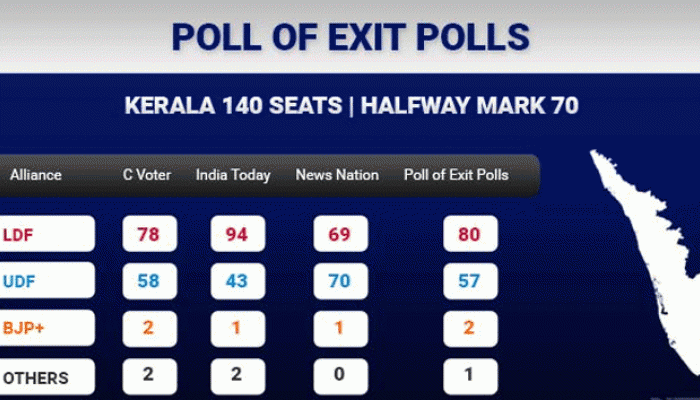Click the Alliance column header
The height and width of the screenshot is (400, 700).
(x=36, y=175)
